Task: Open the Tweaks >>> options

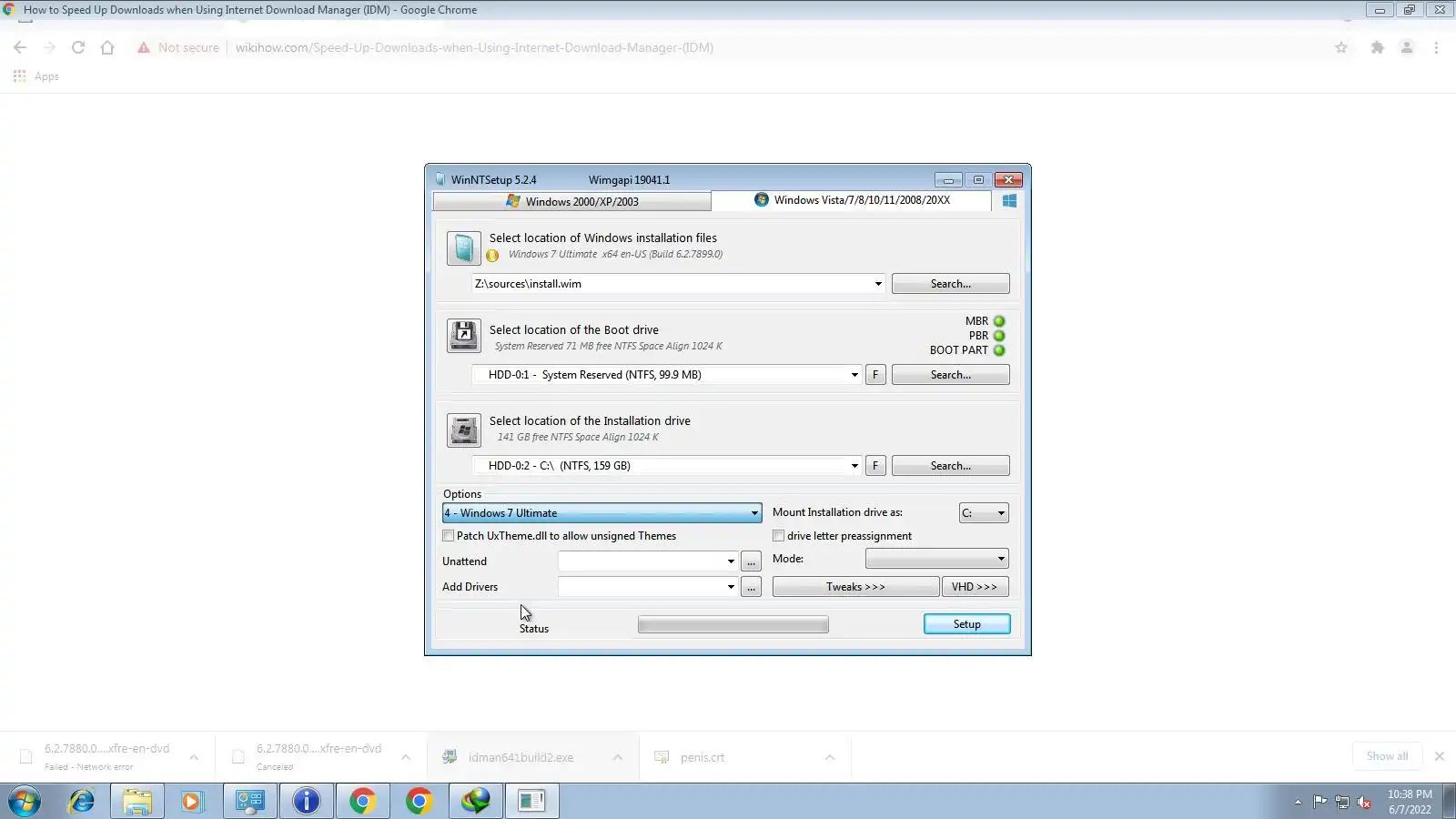Action: pos(855,587)
